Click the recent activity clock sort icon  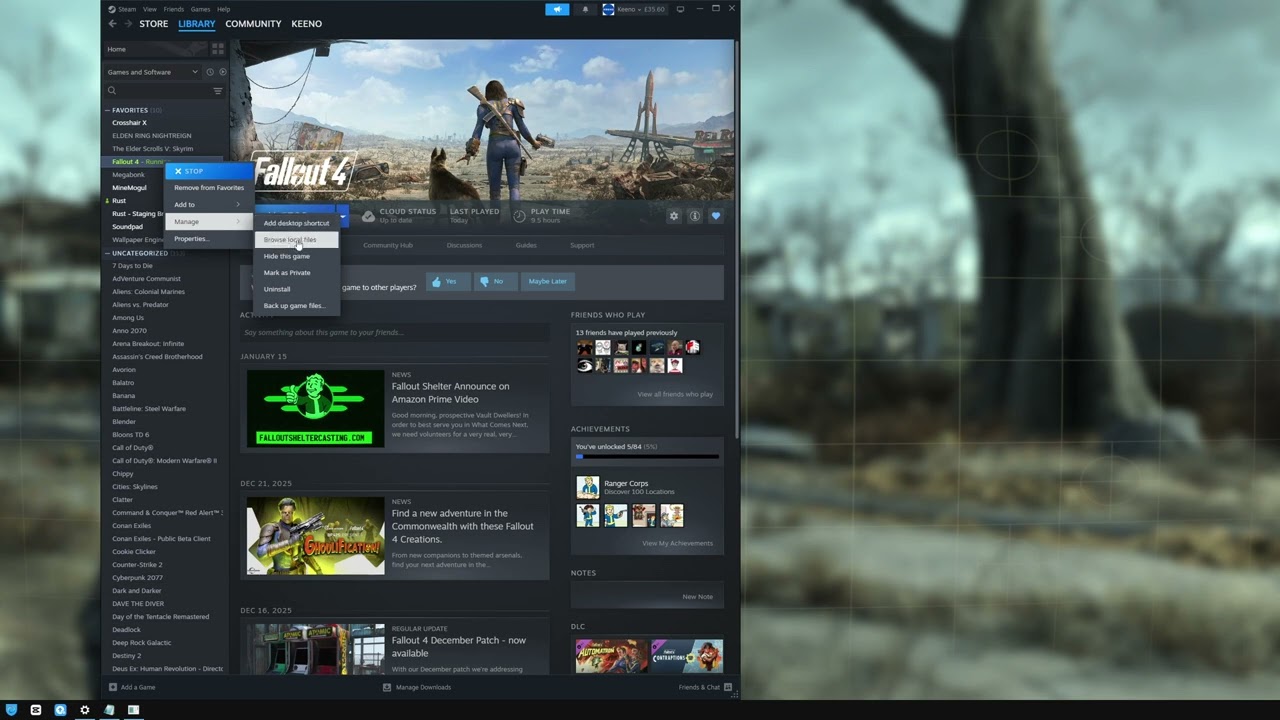coord(209,72)
